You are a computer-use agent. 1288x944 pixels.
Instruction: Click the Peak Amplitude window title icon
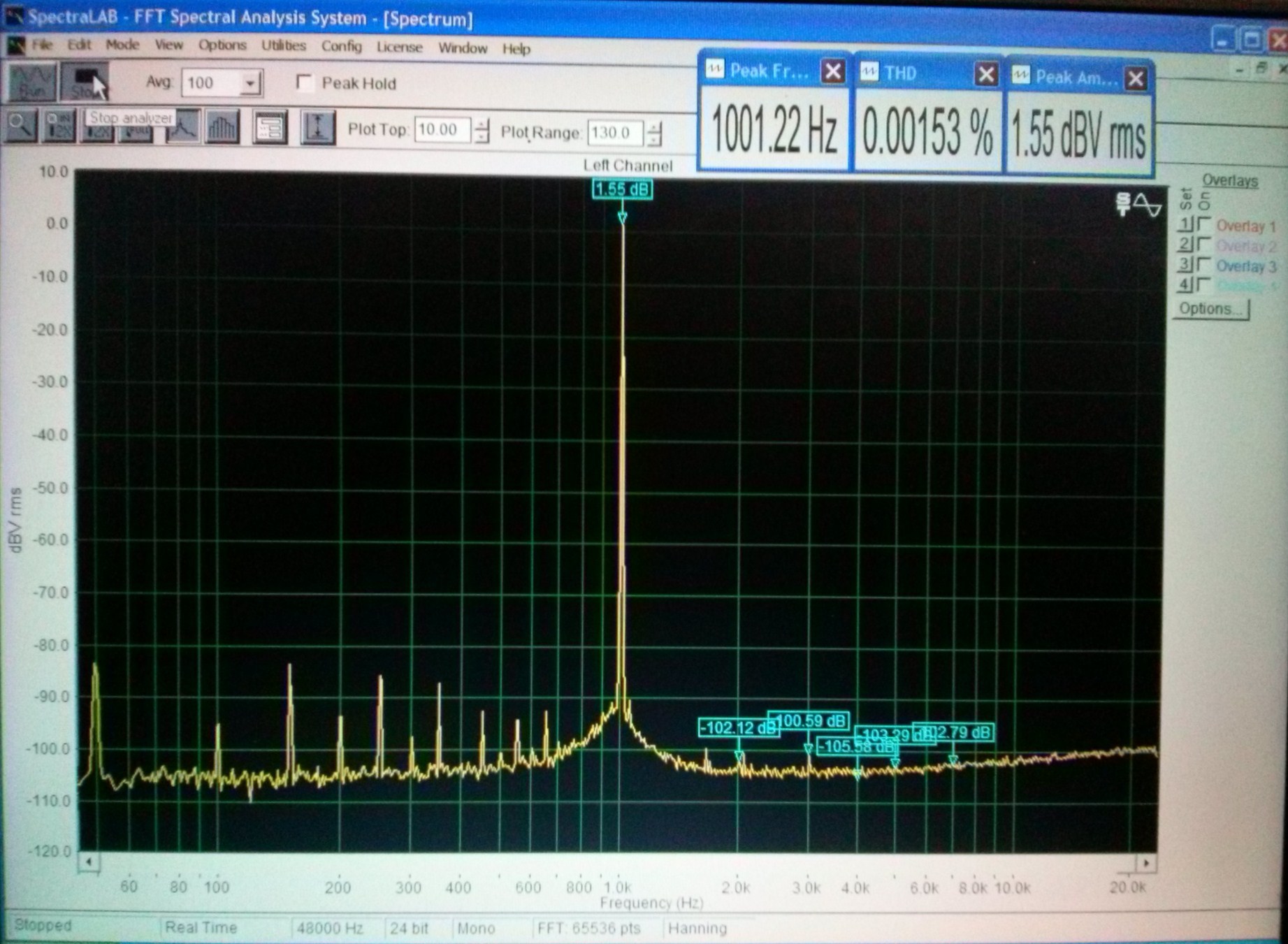[1020, 75]
